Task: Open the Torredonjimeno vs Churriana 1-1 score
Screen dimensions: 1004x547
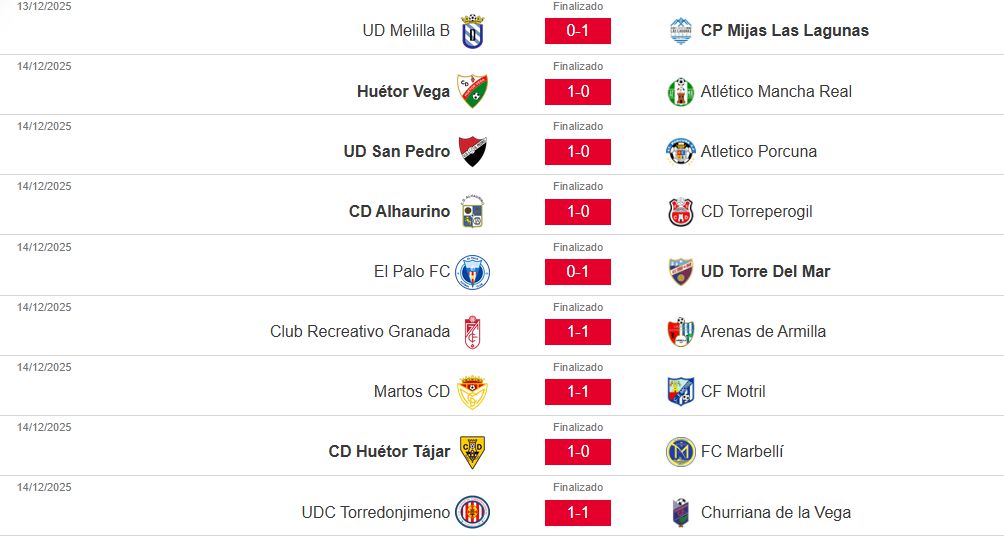Action: click(x=578, y=512)
